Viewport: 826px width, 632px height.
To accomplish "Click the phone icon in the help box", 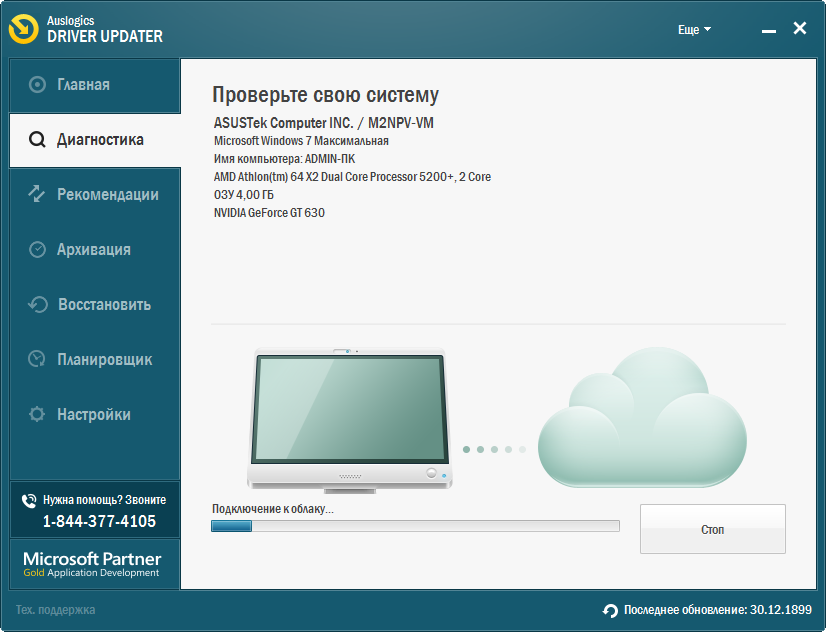I will [x=28, y=500].
